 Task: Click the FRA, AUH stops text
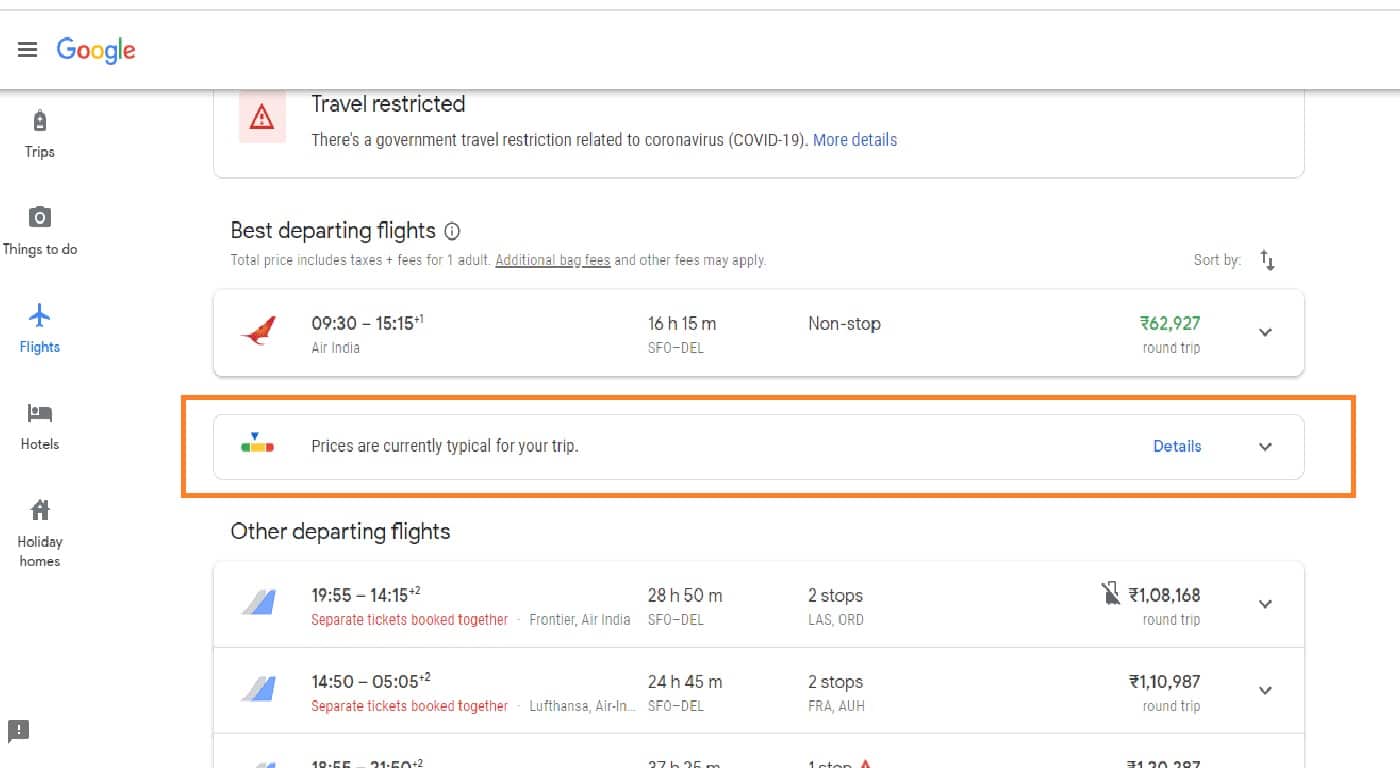[x=836, y=706]
